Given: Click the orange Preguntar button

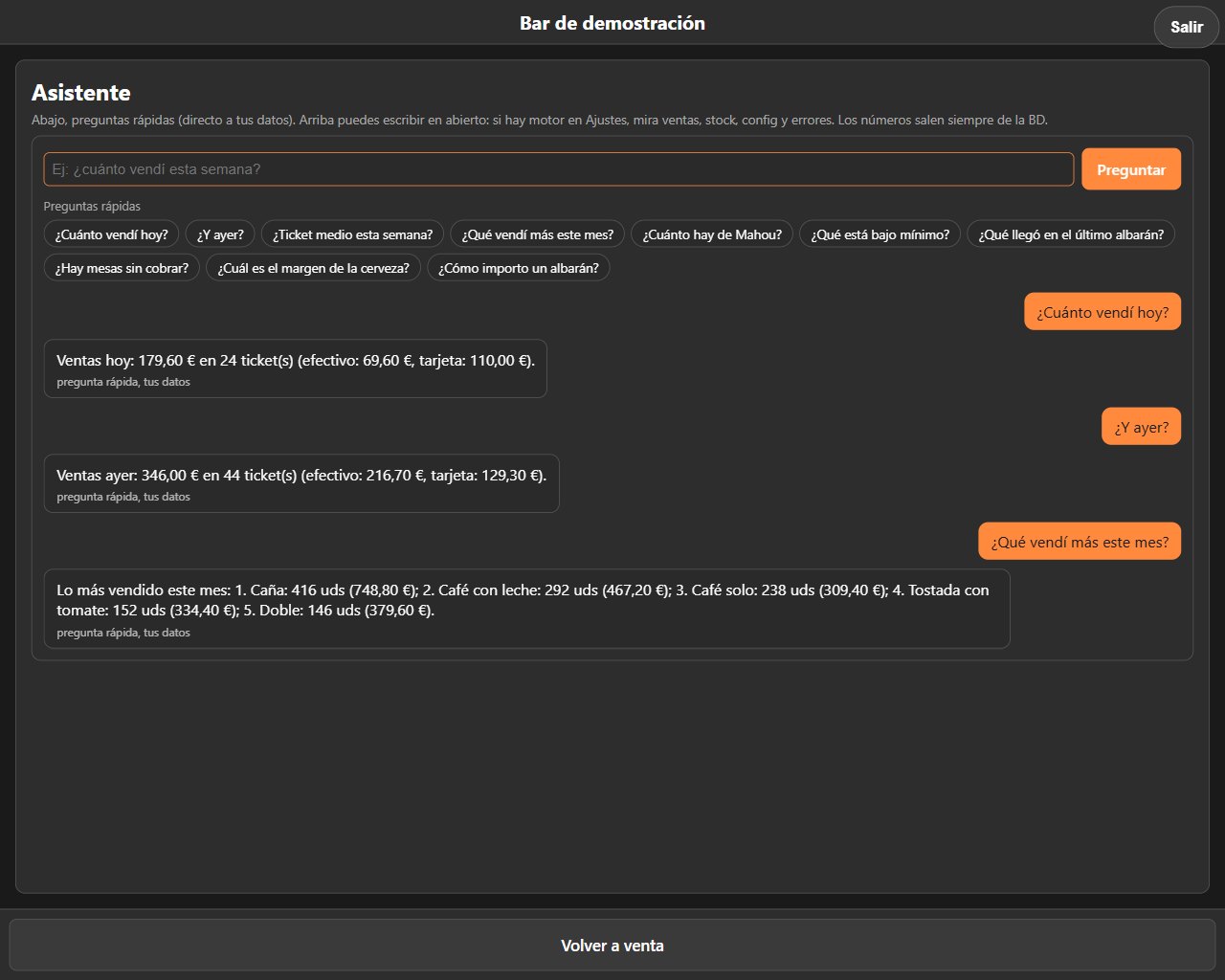Looking at the screenshot, I should click(1131, 169).
